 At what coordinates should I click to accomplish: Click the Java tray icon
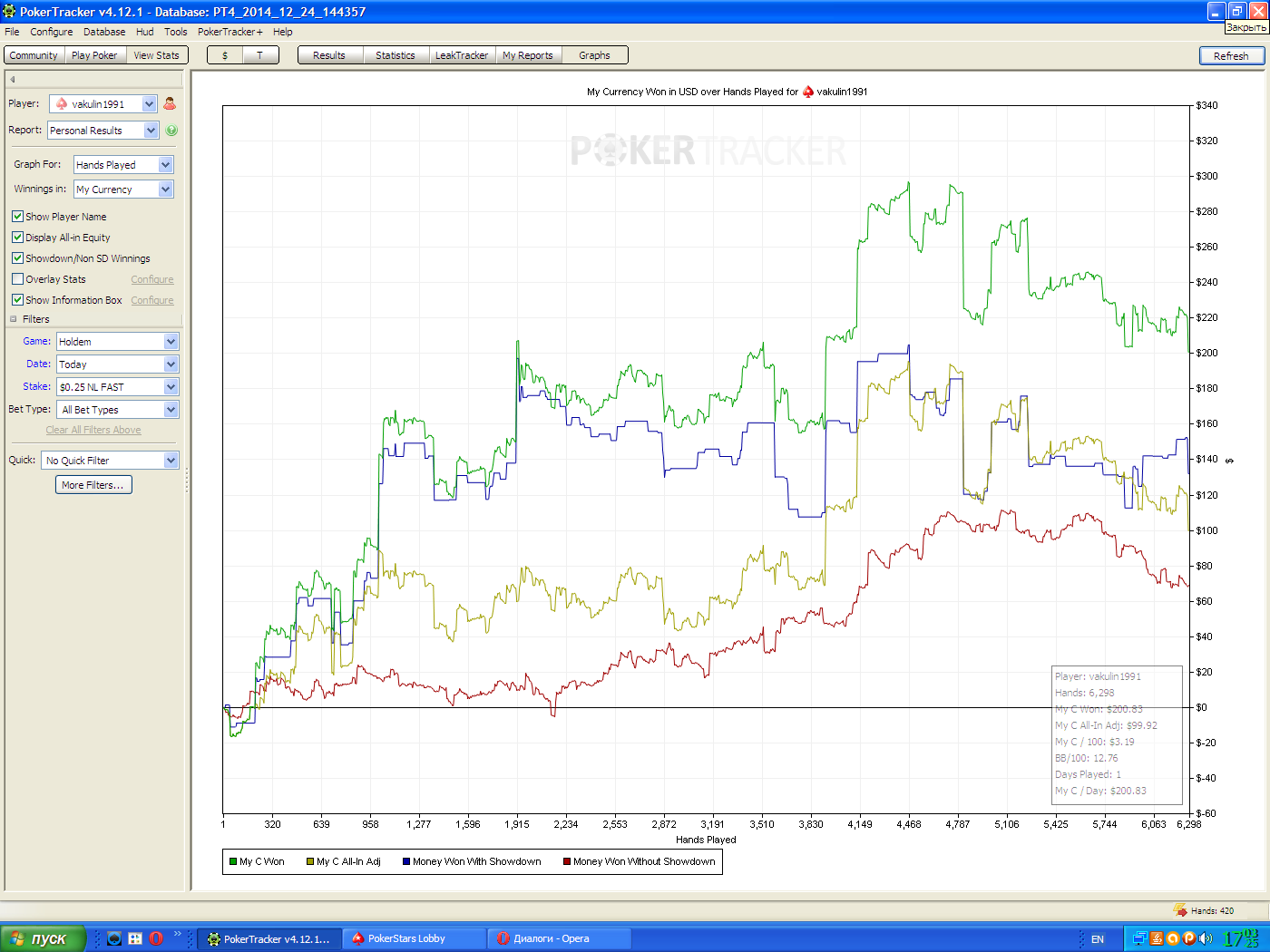click(x=1157, y=938)
